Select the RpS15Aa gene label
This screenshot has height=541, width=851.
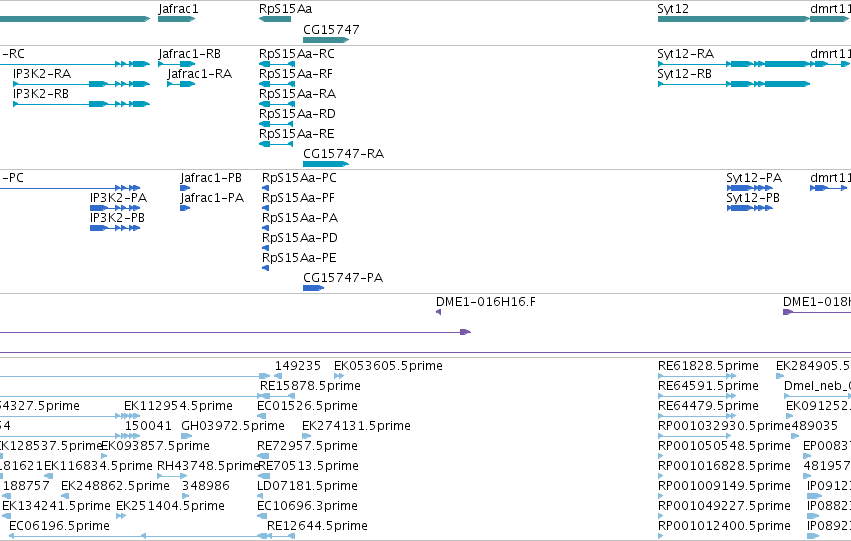click(x=285, y=9)
